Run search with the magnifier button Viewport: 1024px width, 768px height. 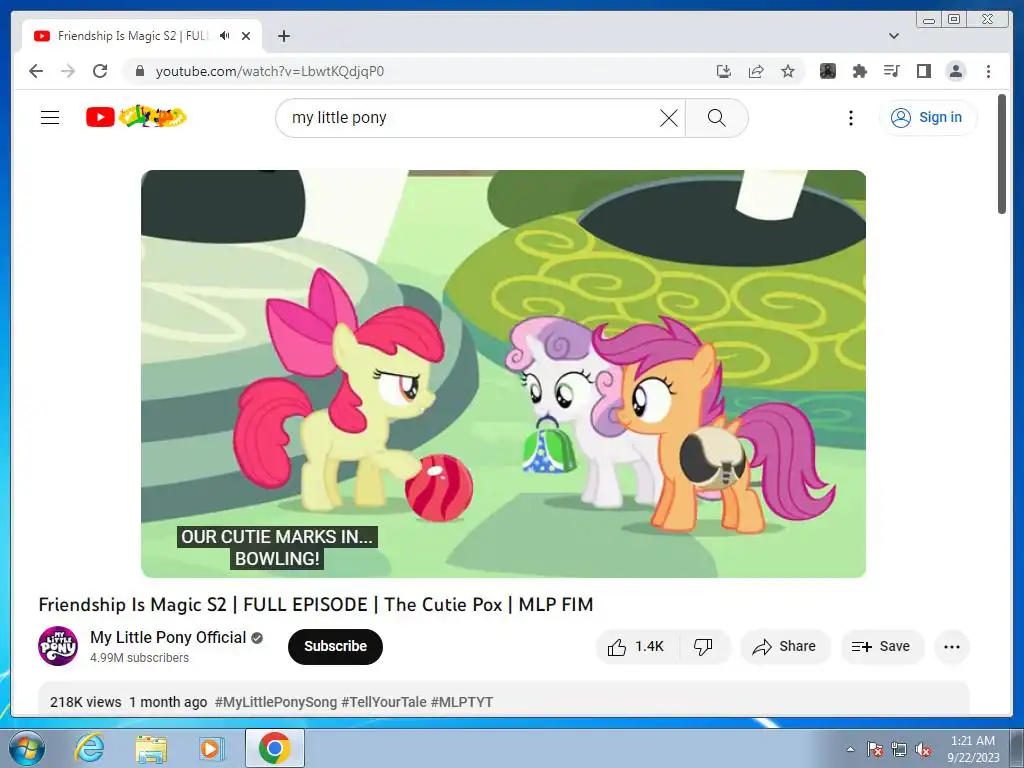[716, 118]
